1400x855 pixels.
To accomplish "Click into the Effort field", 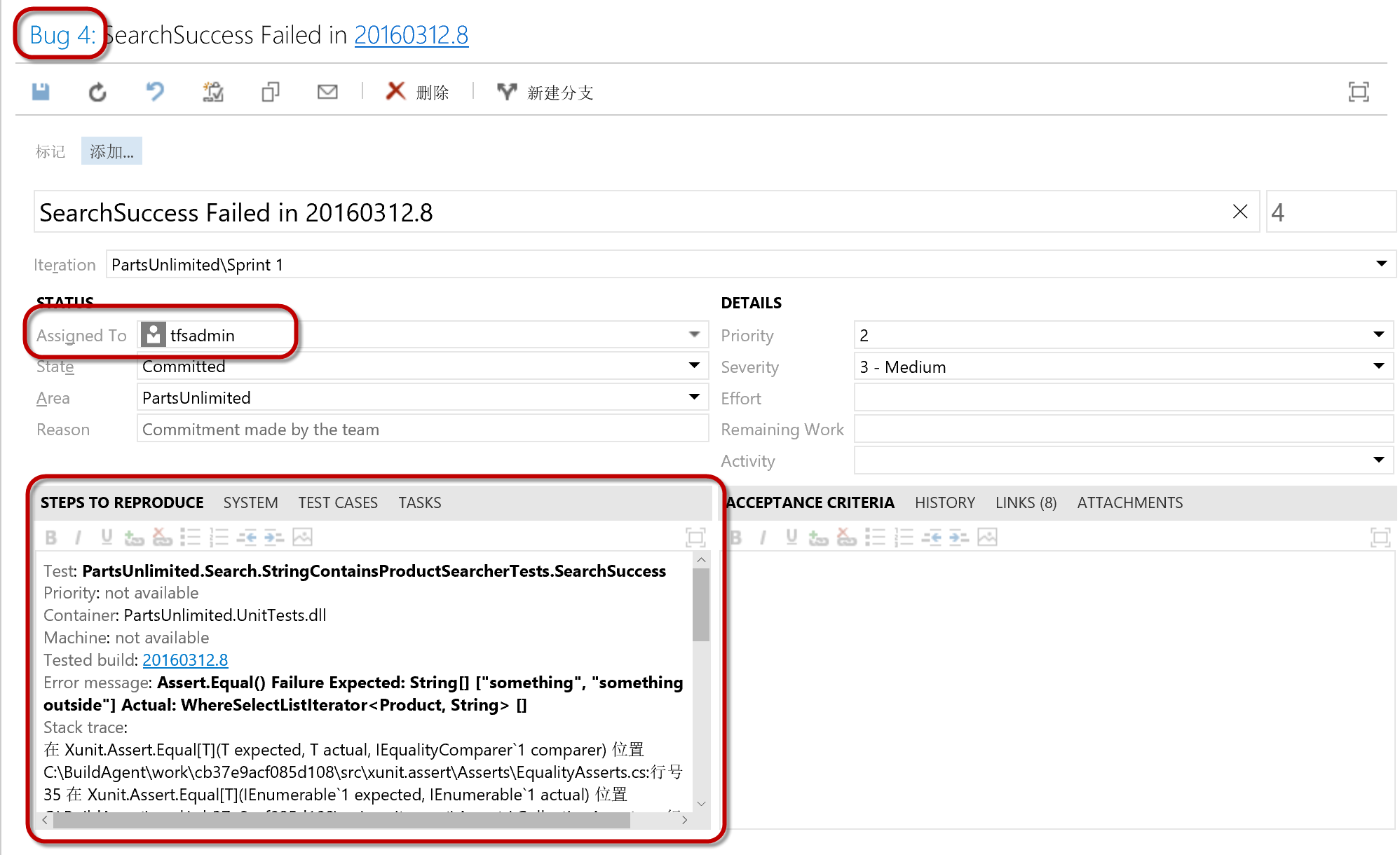I will click(1123, 398).
